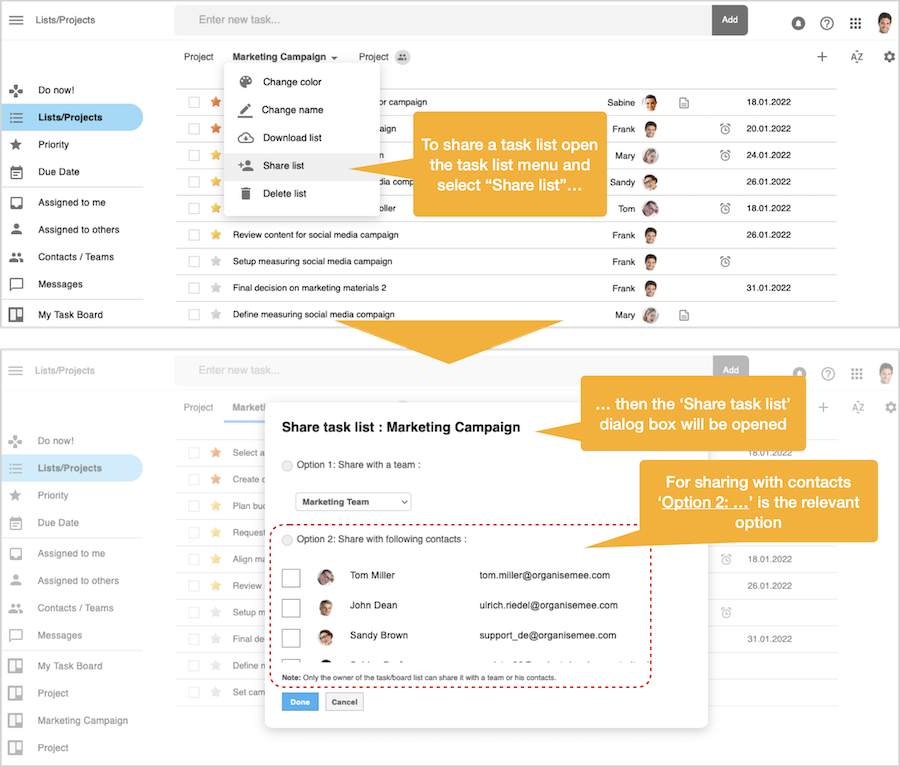Click the help question mark icon

point(827,23)
